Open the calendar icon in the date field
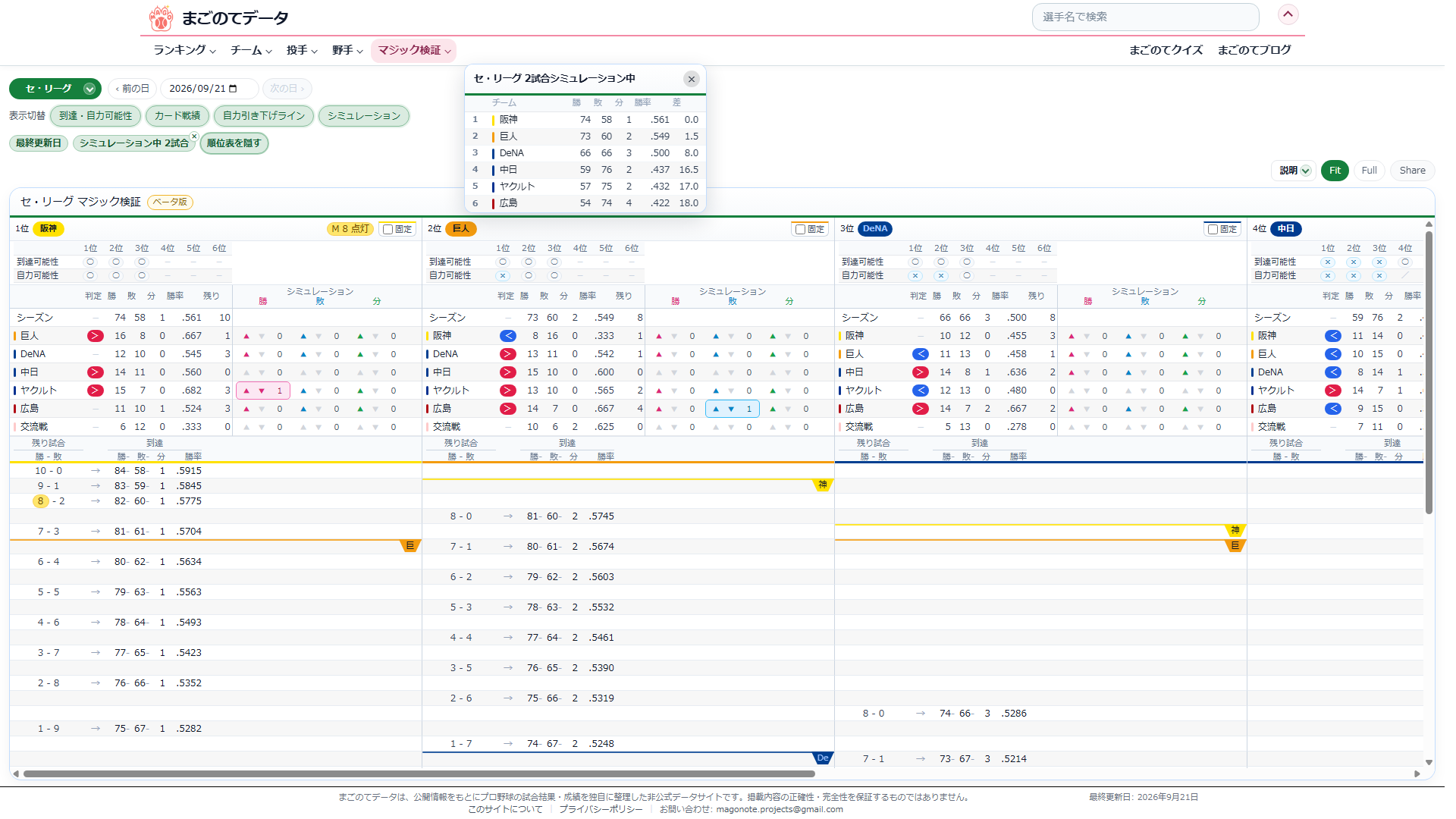 point(233,89)
